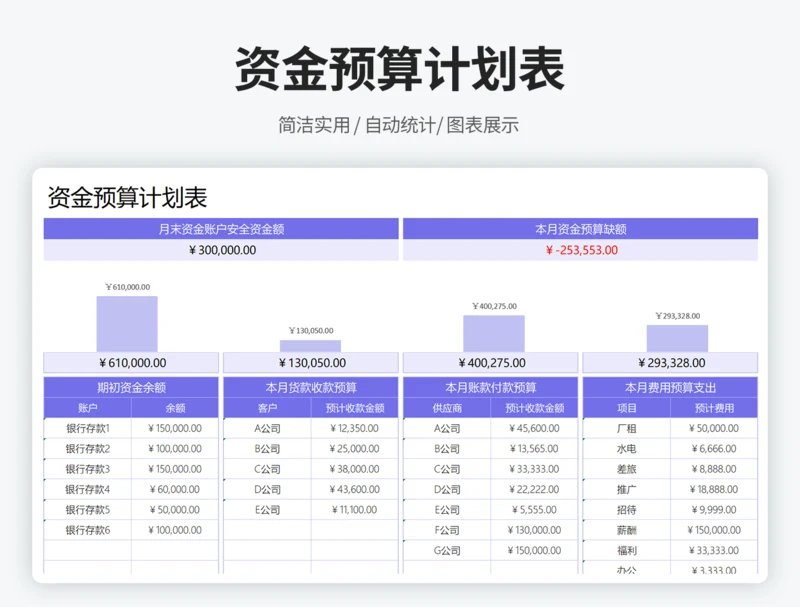800x616 pixels.
Task: Select the ¥610,000.00 total cell above 期初资金余额
Action: (x=131, y=363)
